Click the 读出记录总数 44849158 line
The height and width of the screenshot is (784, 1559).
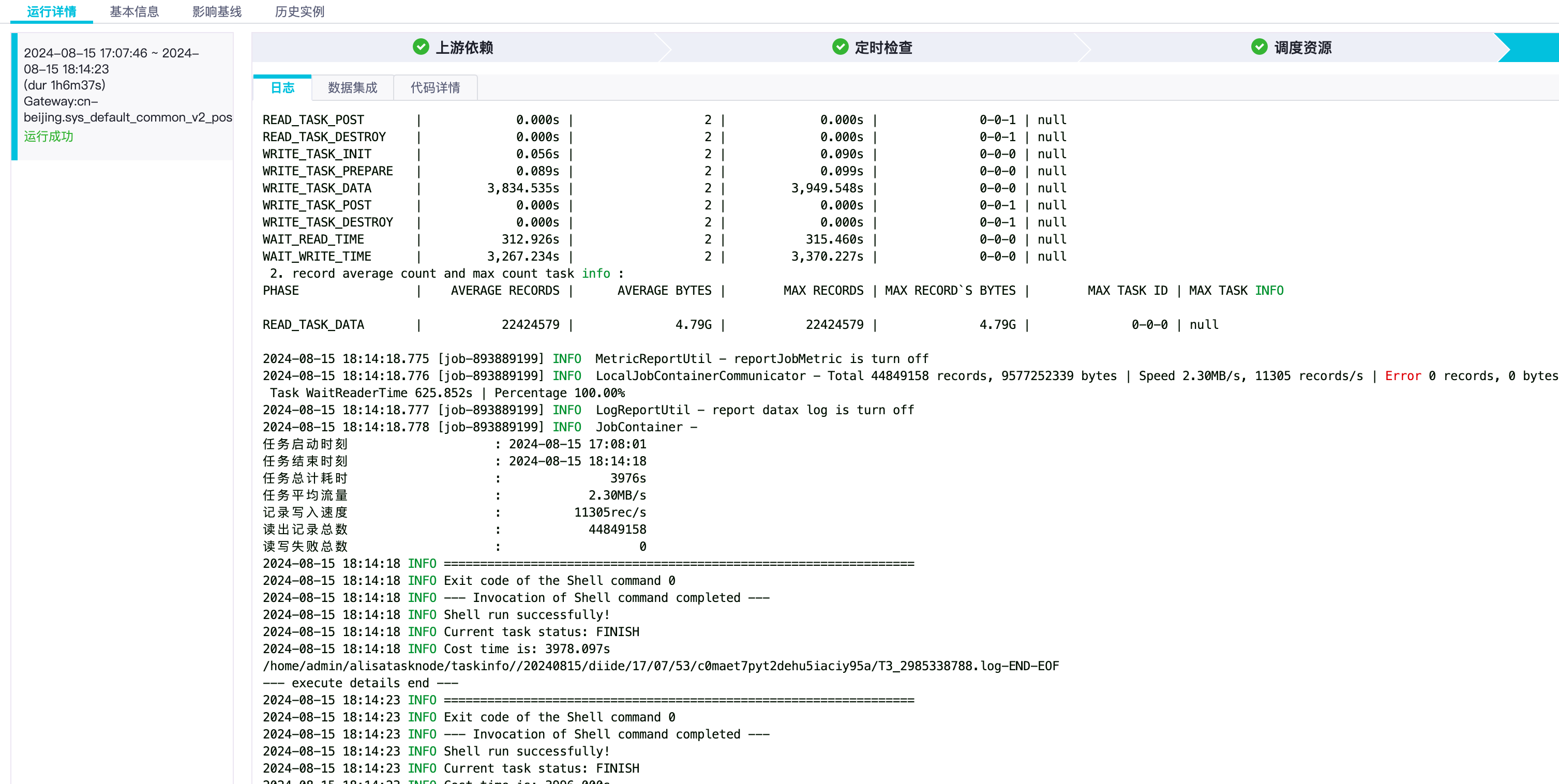point(455,530)
